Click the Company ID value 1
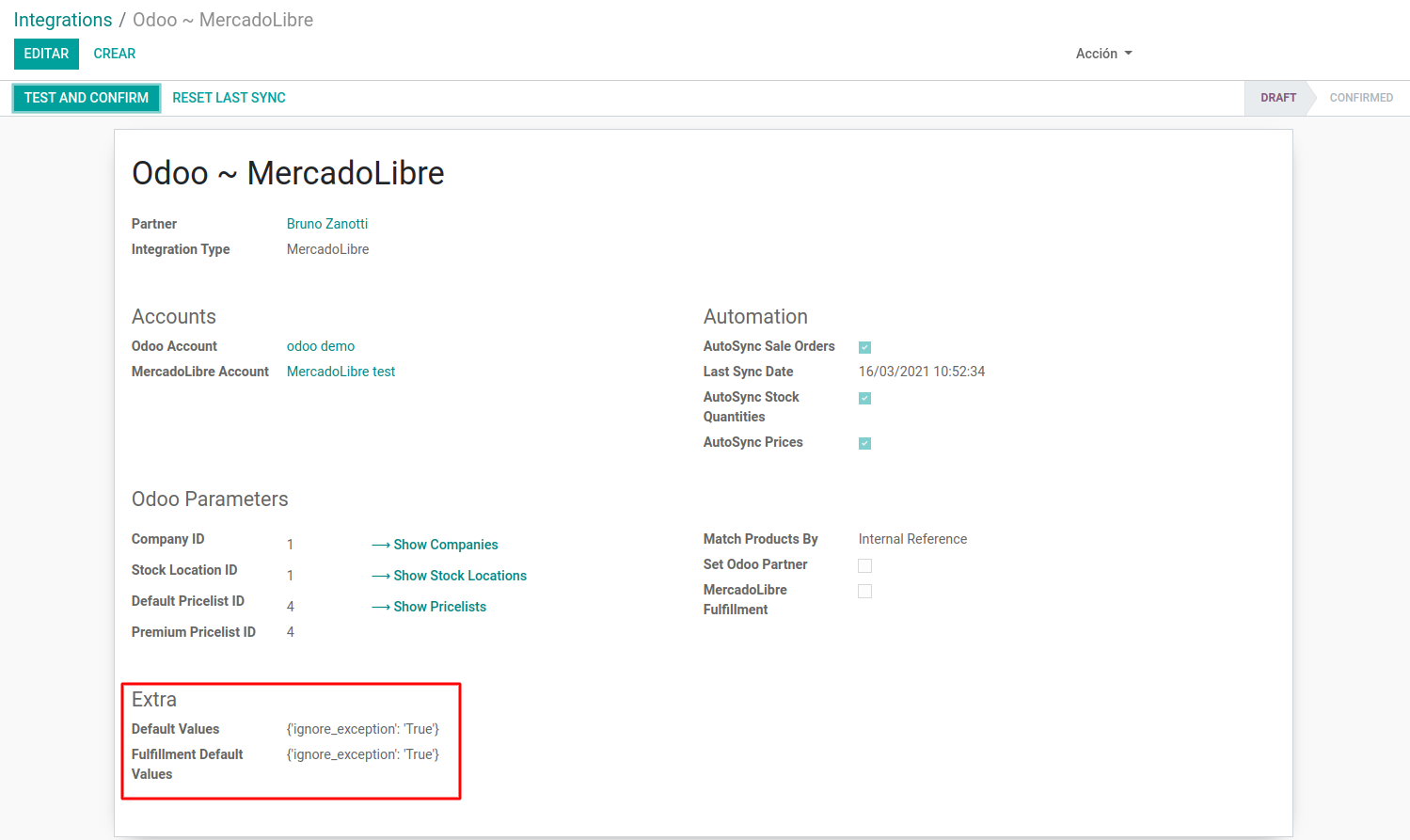Image resolution: width=1410 pixels, height=840 pixels. [x=290, y=545]
